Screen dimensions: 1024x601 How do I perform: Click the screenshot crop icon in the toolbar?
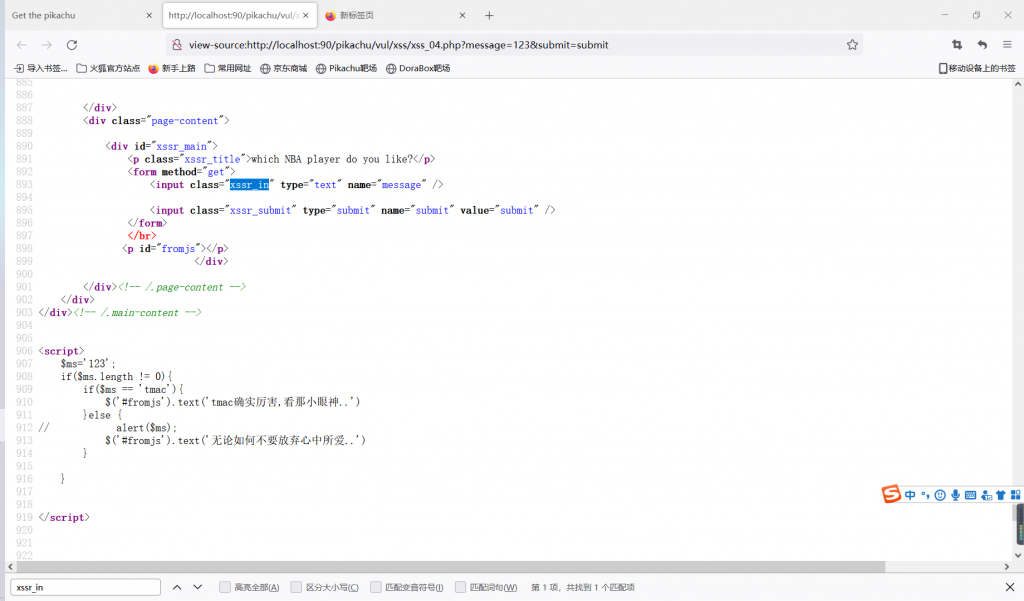click(x=957, y=45)
